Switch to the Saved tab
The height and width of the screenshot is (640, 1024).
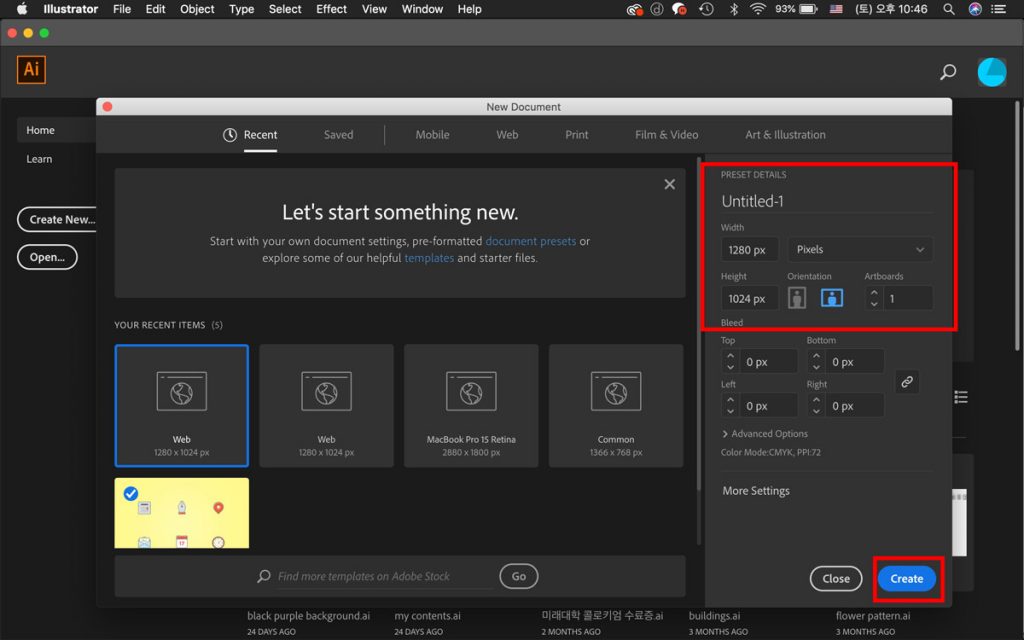coord(338,135)
